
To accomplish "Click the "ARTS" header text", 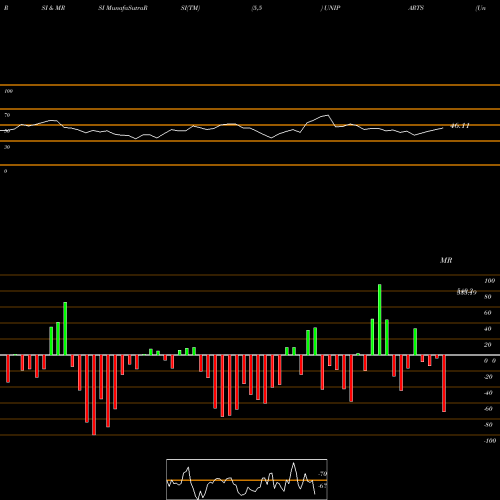I will click(x=416, y=8).
